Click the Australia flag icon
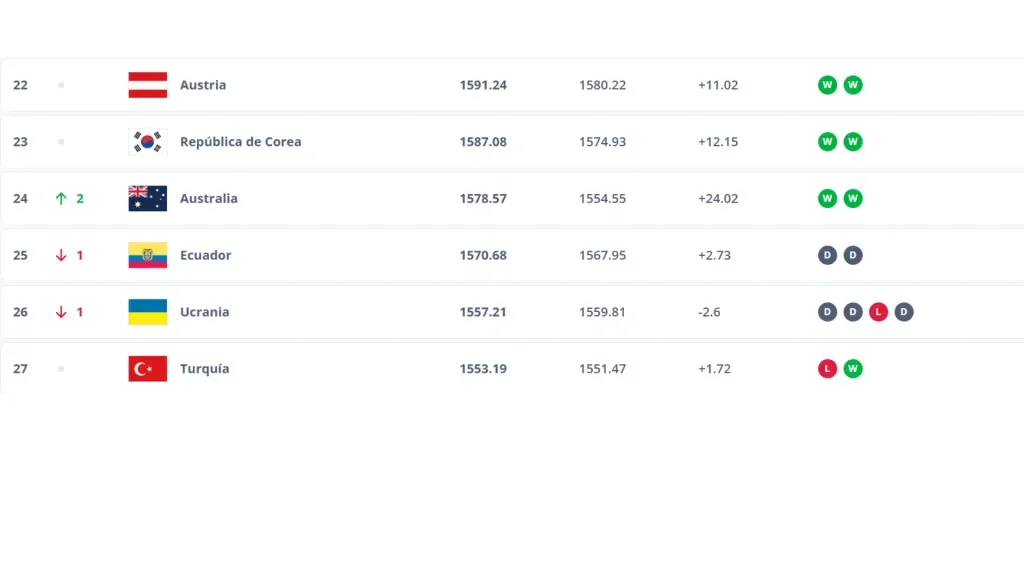1024x576 pixels. [x=148, y=198]
